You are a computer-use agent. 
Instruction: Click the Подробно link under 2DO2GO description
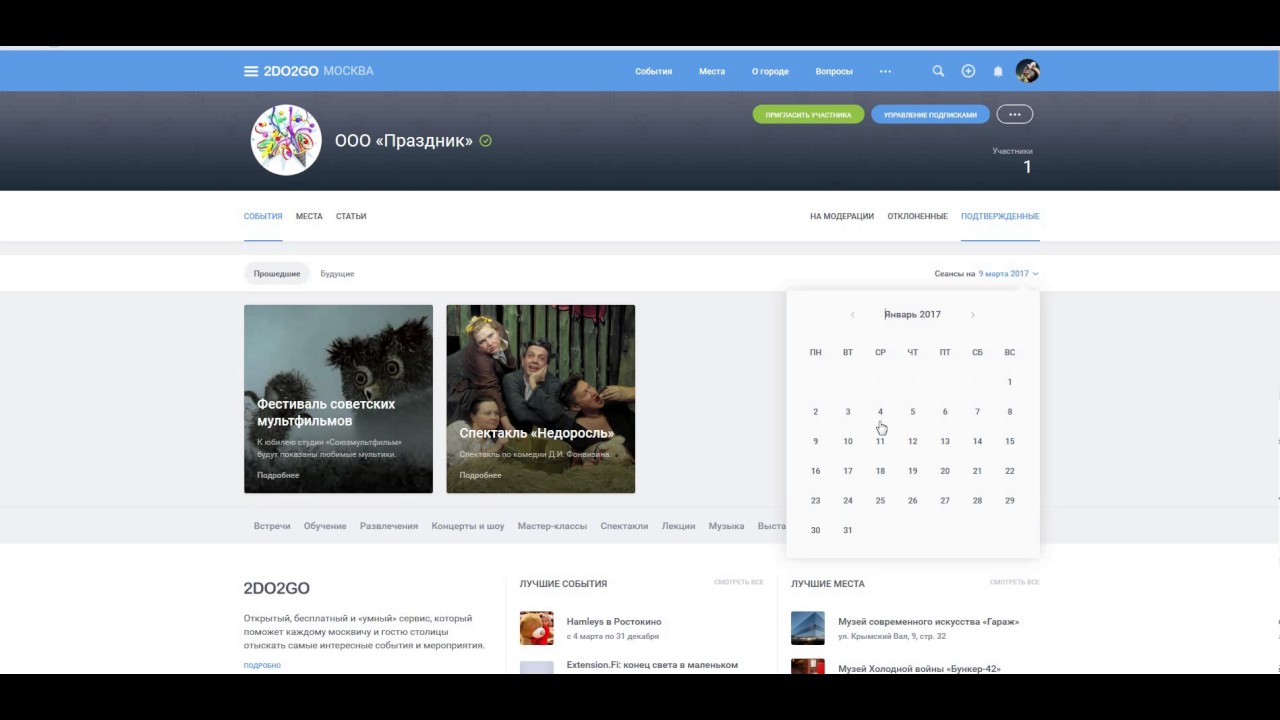262,665
